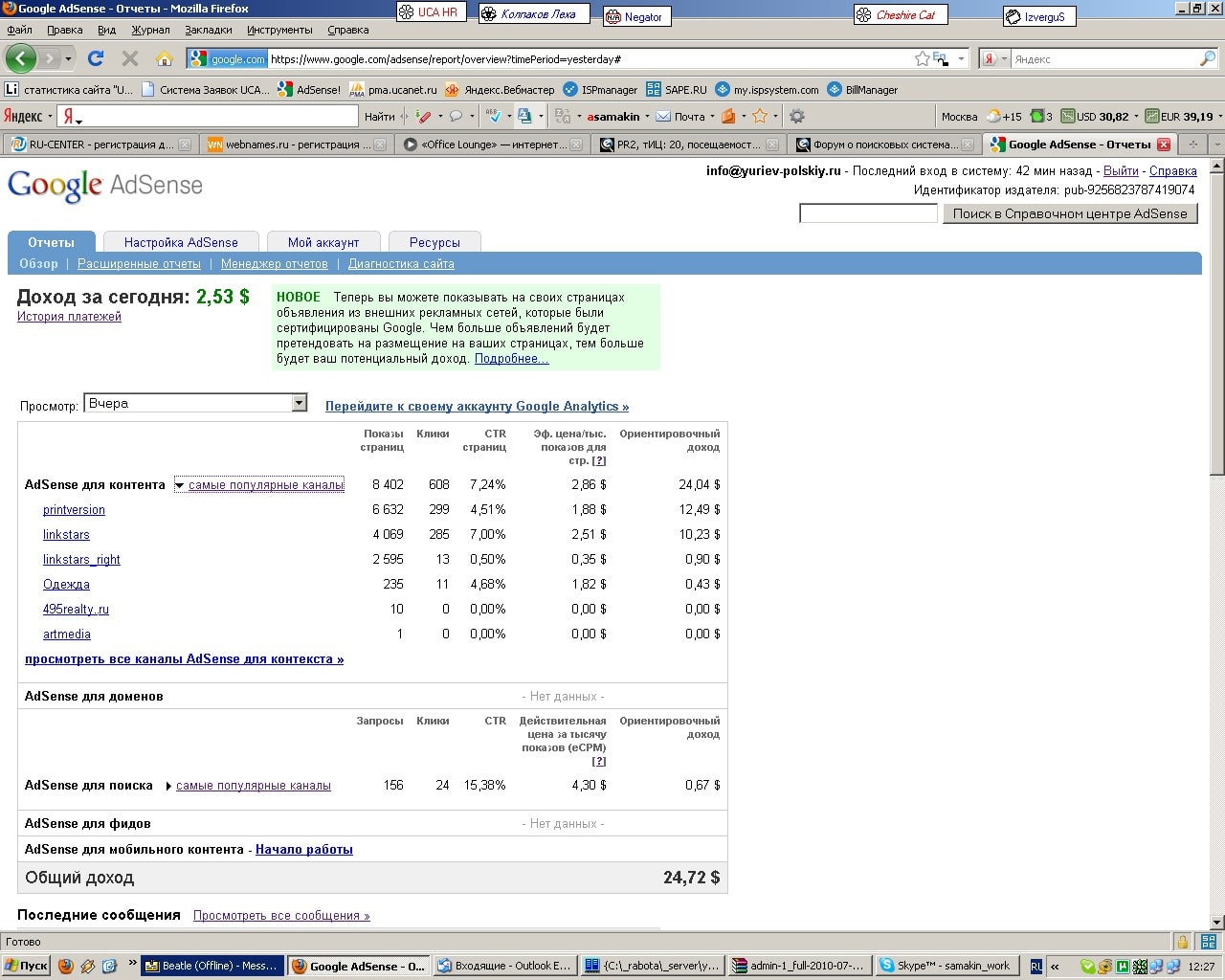Open the Мой аккаунт tab

click(323, 242)
